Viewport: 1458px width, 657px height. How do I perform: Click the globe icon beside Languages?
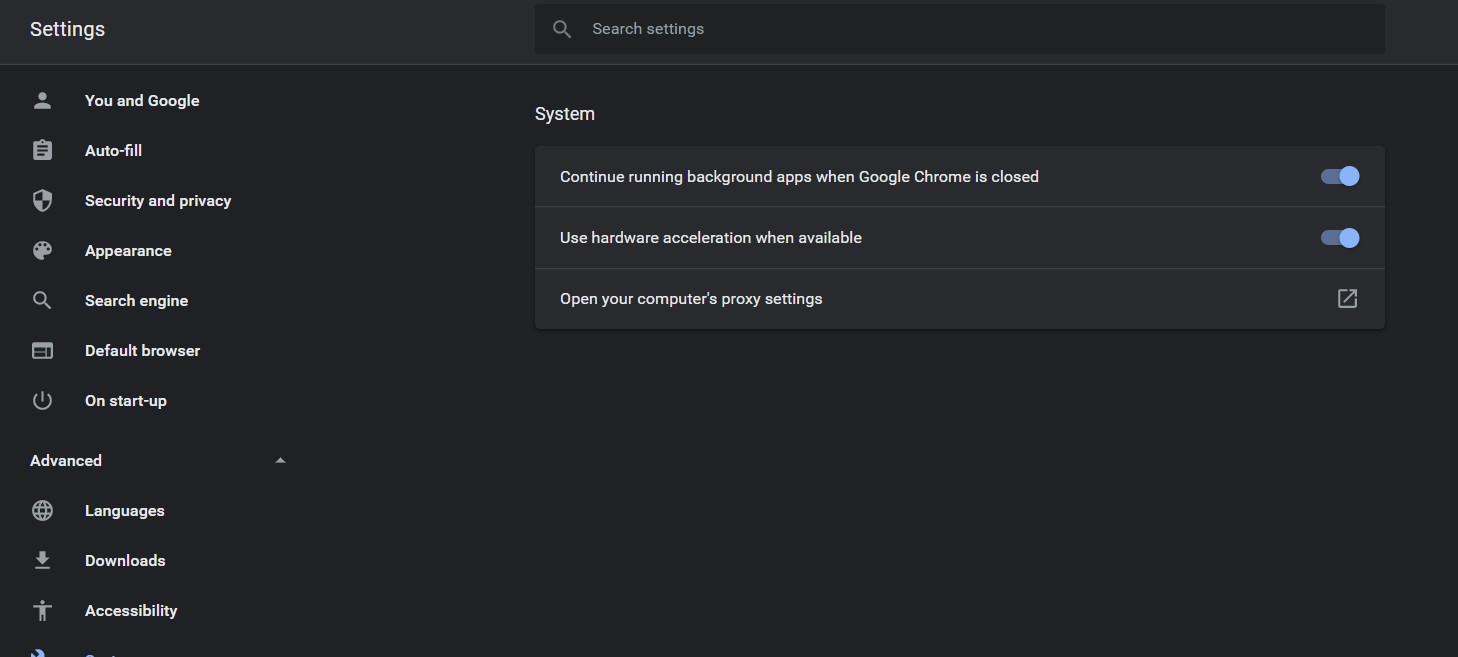tap(42, 511)
